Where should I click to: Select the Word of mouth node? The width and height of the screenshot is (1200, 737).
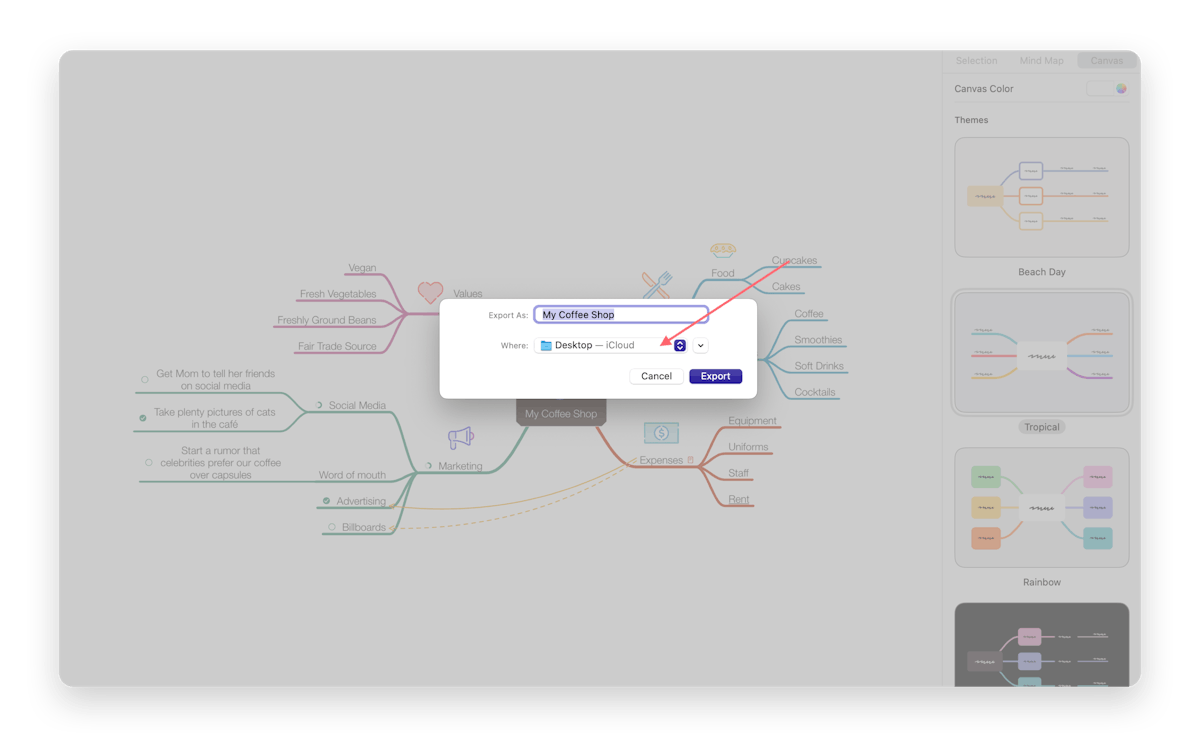pos(352,475)
